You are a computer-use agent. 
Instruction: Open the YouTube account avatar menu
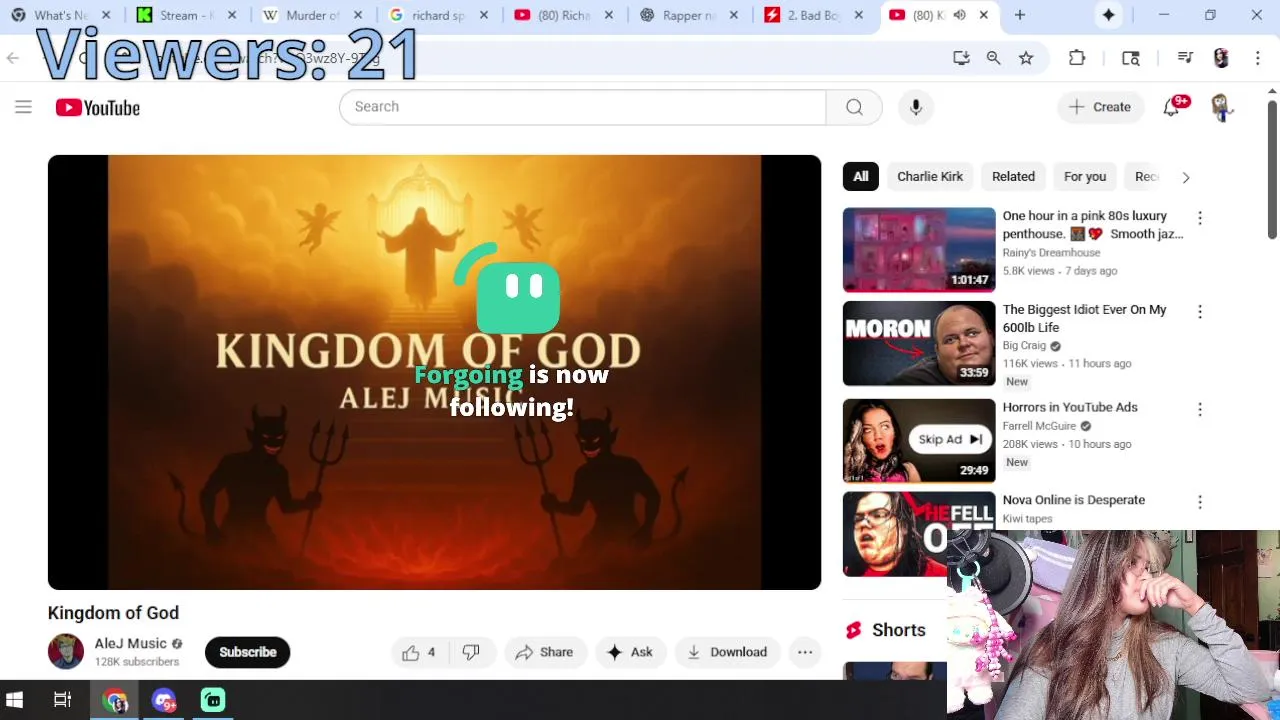[x=1221, y=107]
